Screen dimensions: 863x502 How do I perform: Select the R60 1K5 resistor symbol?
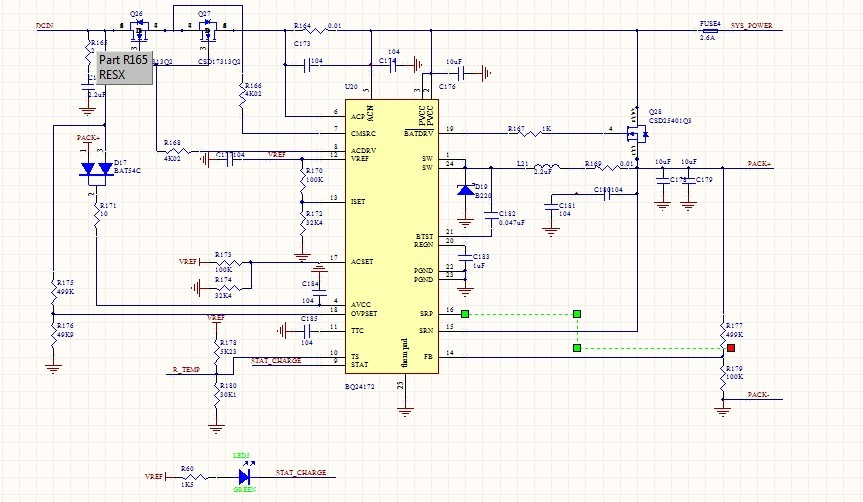194,477
